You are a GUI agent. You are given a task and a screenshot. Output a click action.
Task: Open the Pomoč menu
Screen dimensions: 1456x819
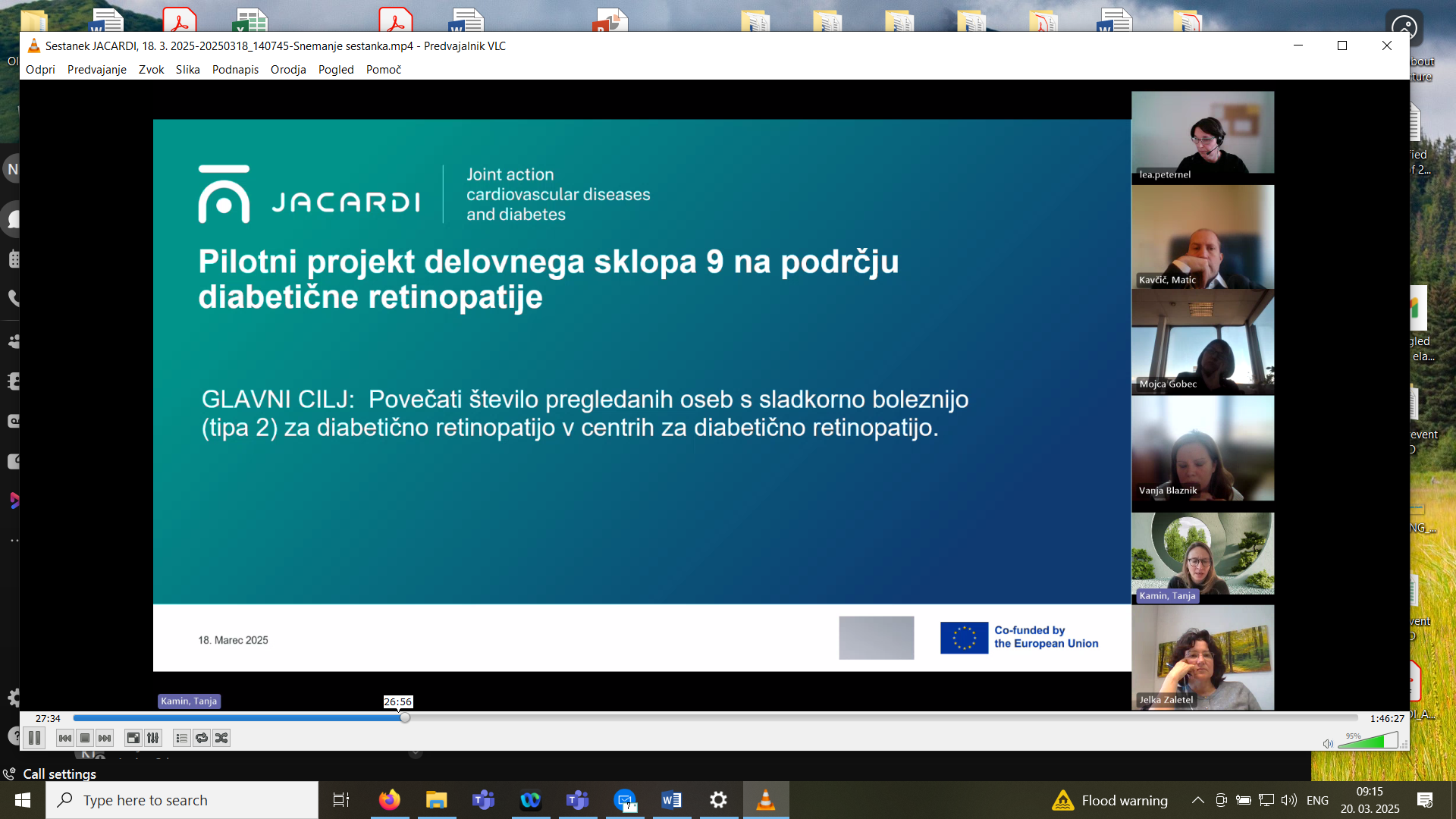(384, 69)
